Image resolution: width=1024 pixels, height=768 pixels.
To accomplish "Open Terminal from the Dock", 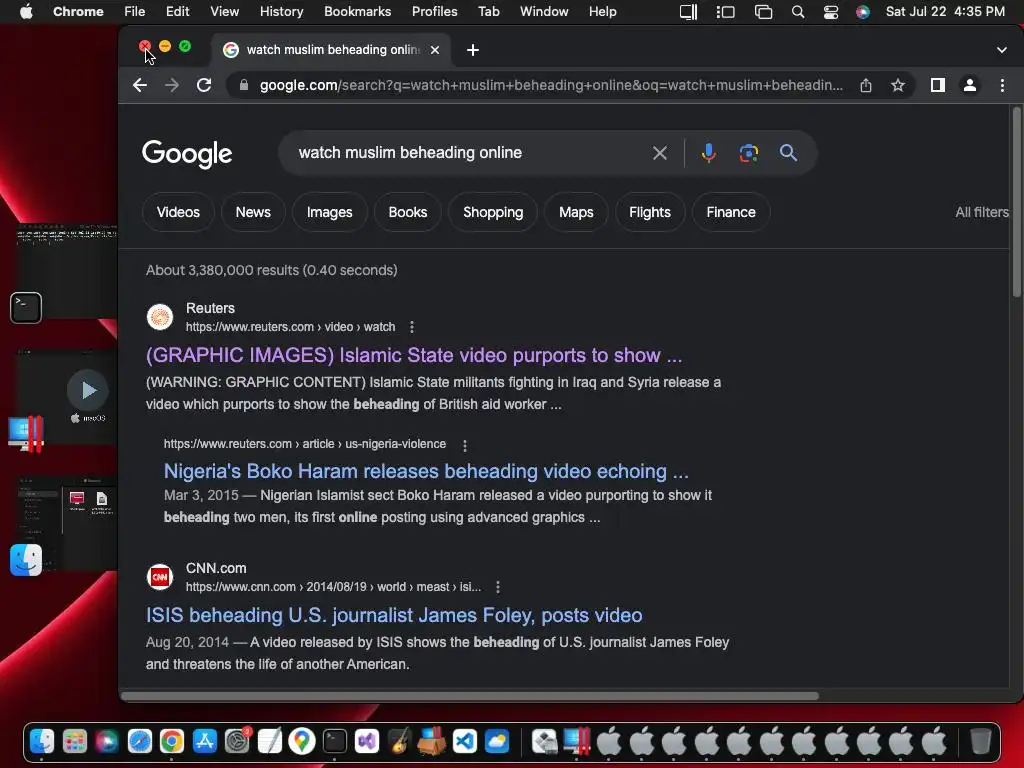I will [334, 741].
